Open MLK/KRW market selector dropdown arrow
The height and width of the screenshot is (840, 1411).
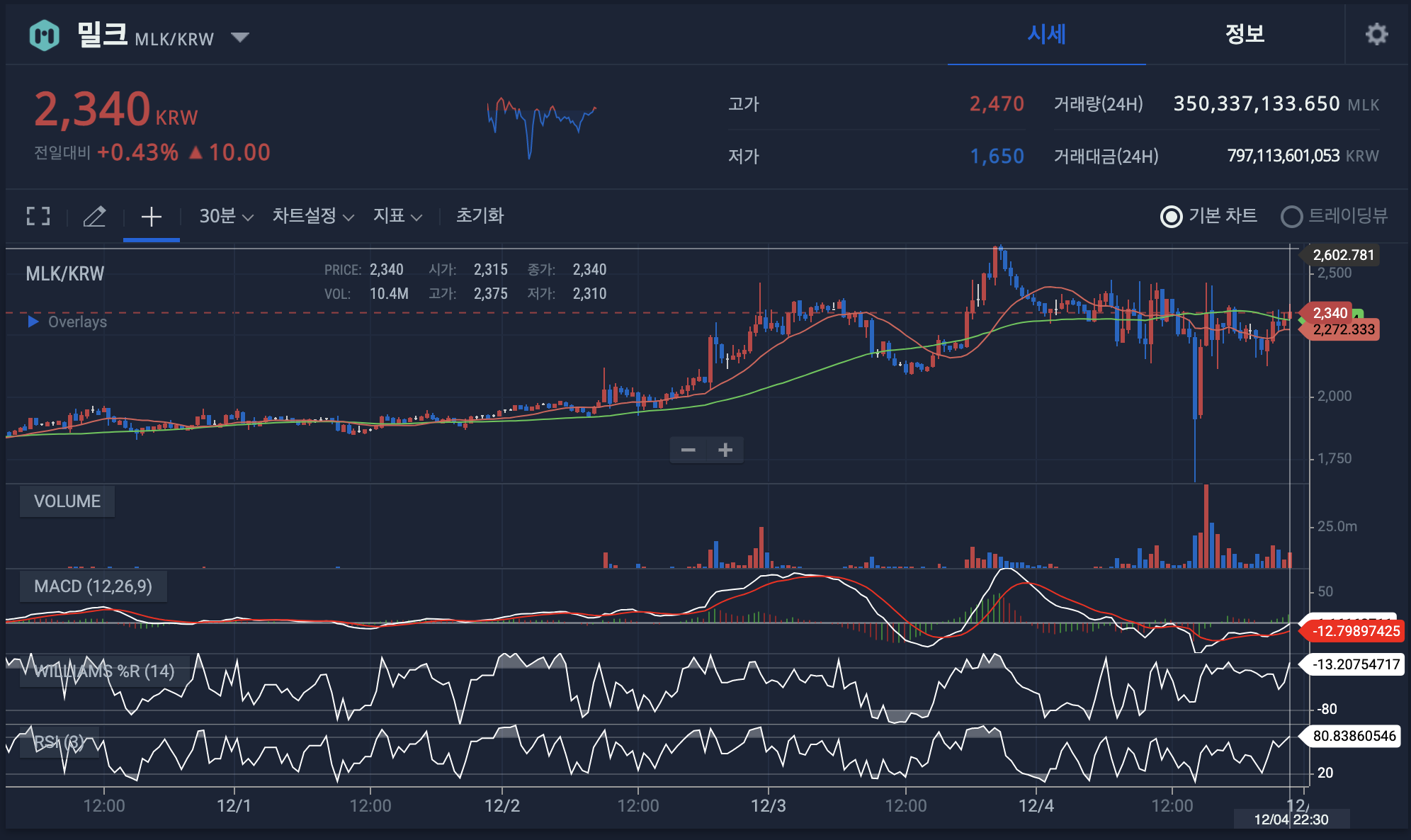[240, 37]
